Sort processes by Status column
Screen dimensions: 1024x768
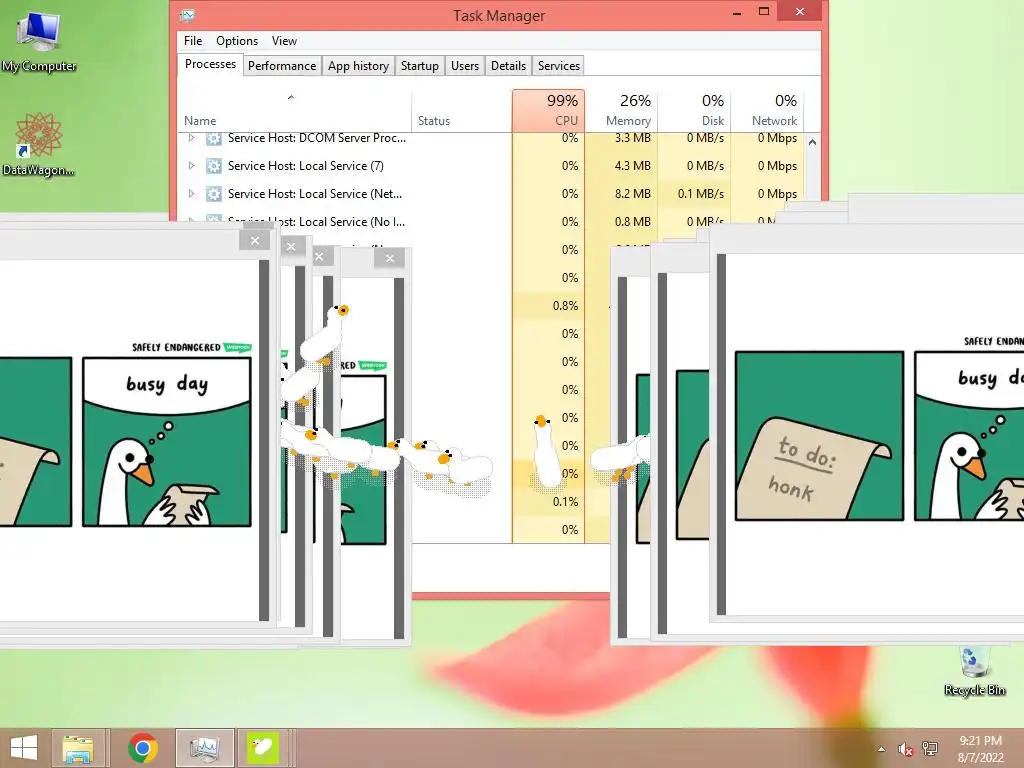(462, 112)
